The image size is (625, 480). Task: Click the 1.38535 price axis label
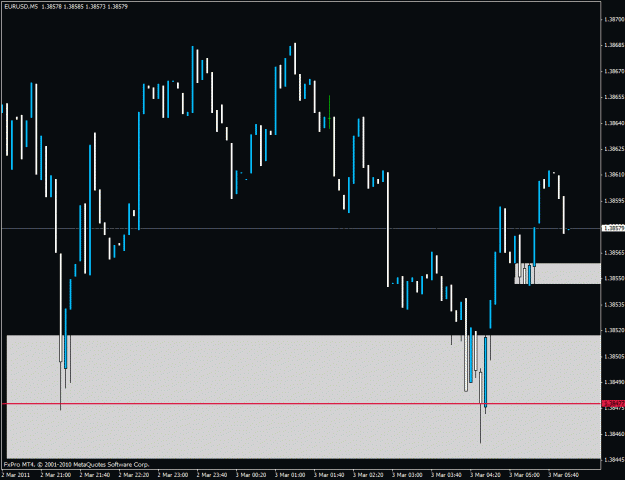pyautogui.click(x=614, y=304)
